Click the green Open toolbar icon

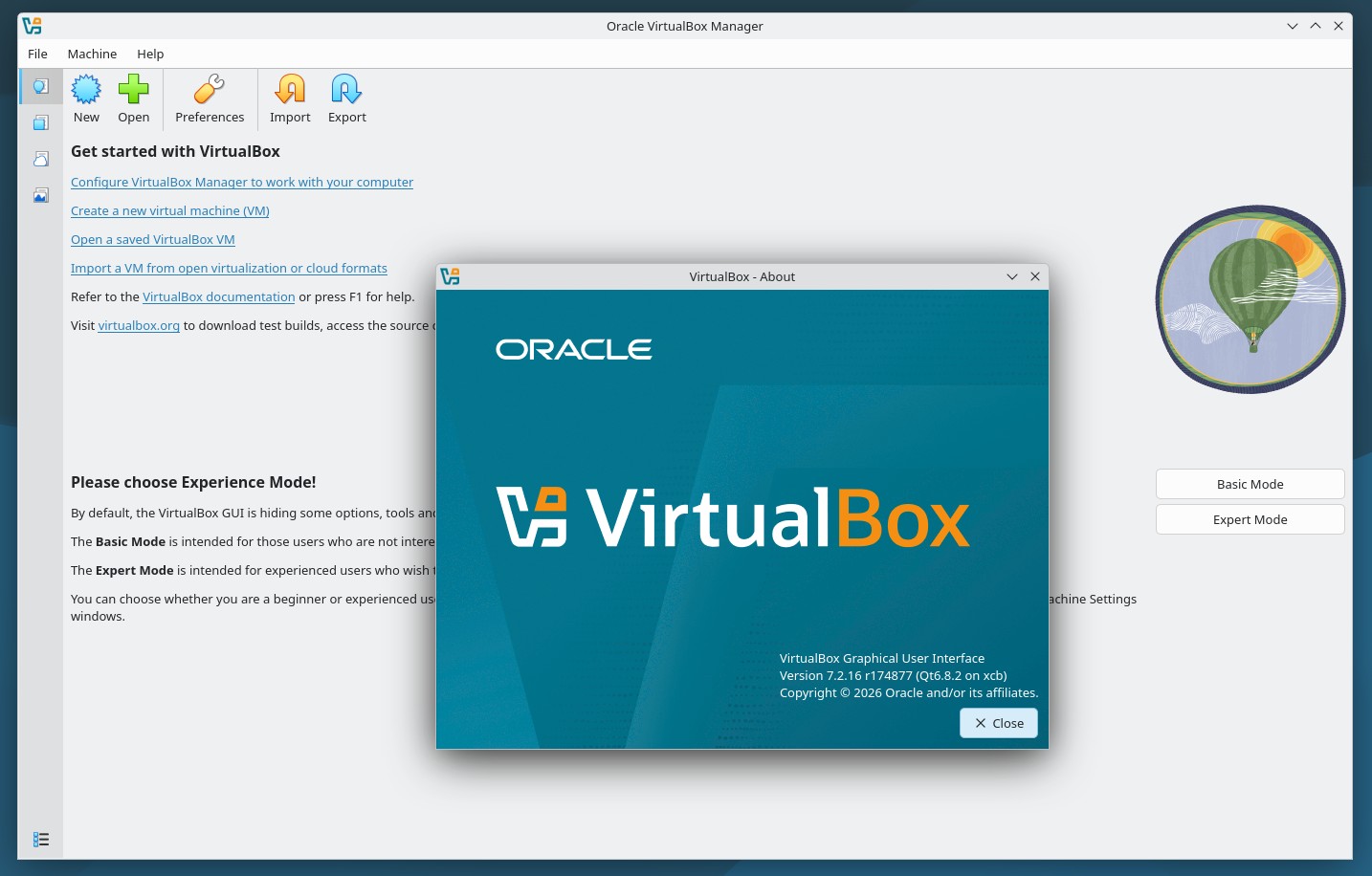pos(134,99)
